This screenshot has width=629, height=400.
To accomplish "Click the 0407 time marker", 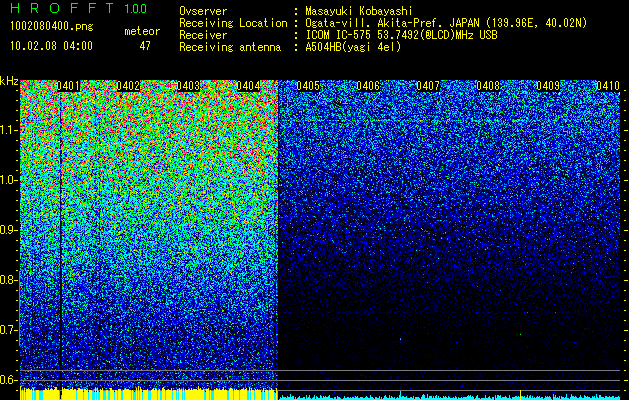I will 428,86.
